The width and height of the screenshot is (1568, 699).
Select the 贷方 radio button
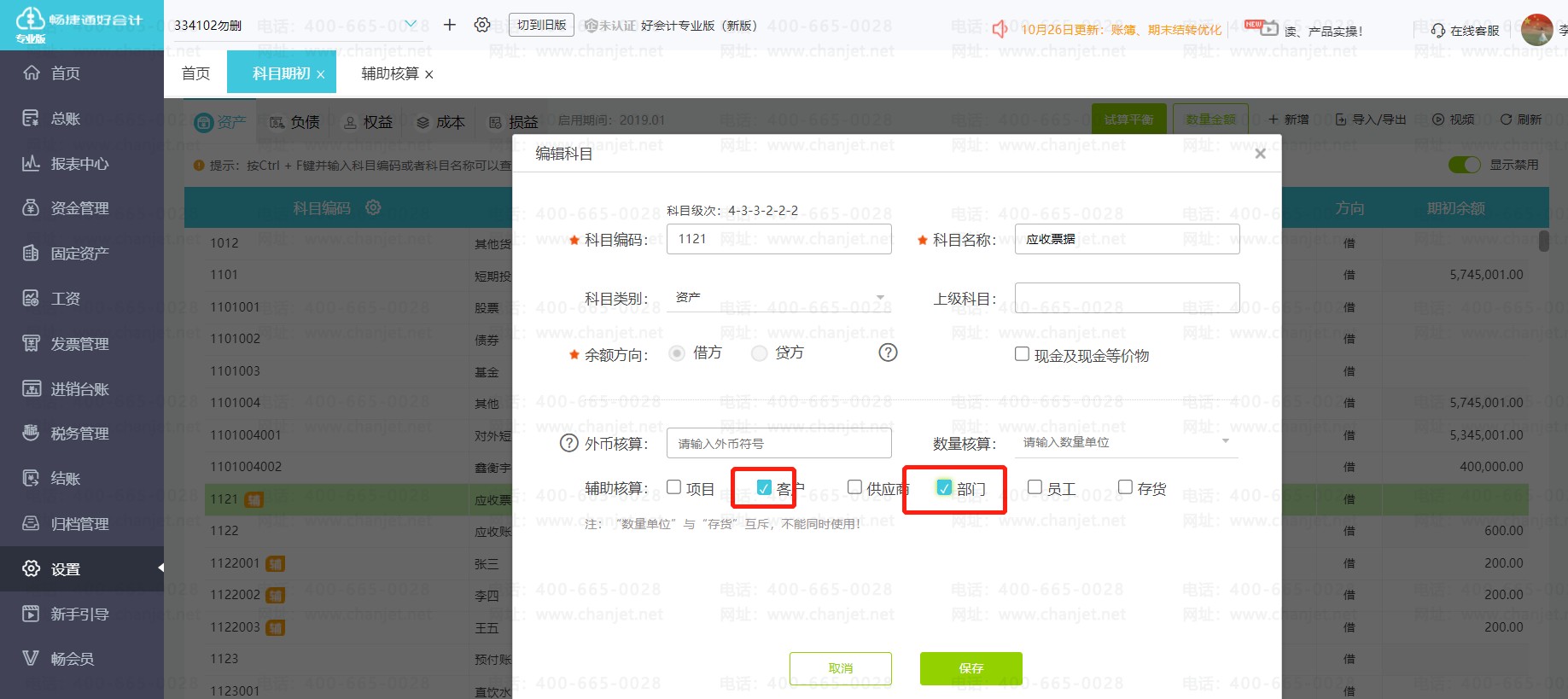760,353
